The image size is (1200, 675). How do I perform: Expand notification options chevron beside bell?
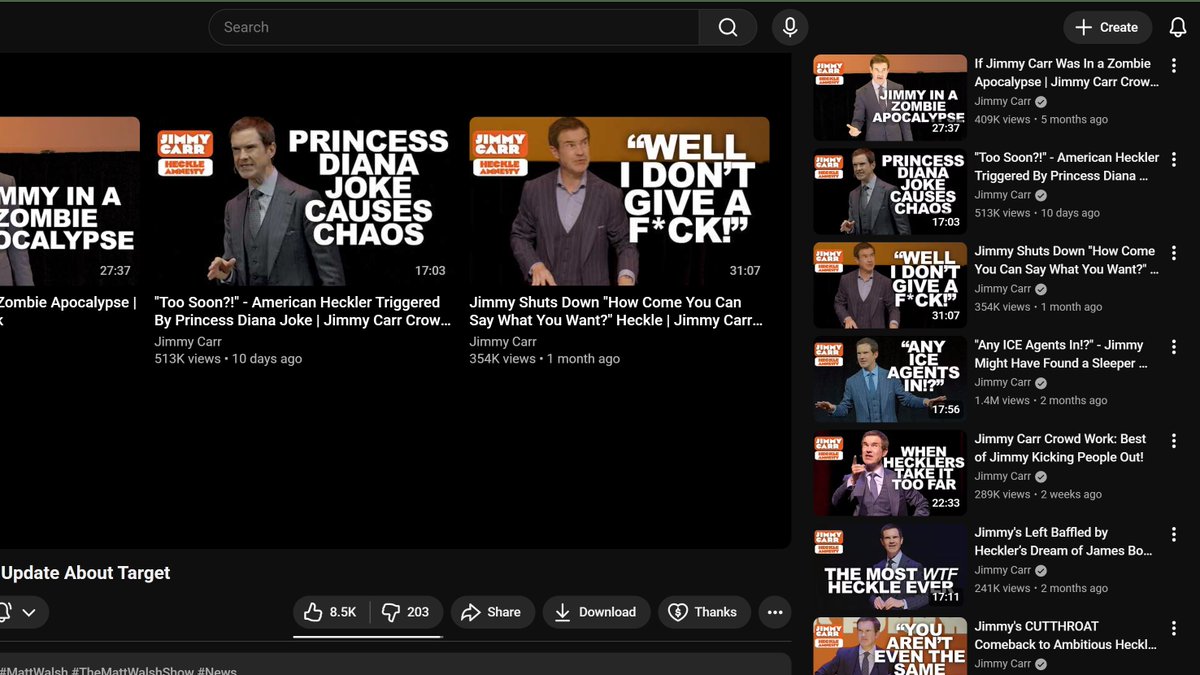[29, 612]
